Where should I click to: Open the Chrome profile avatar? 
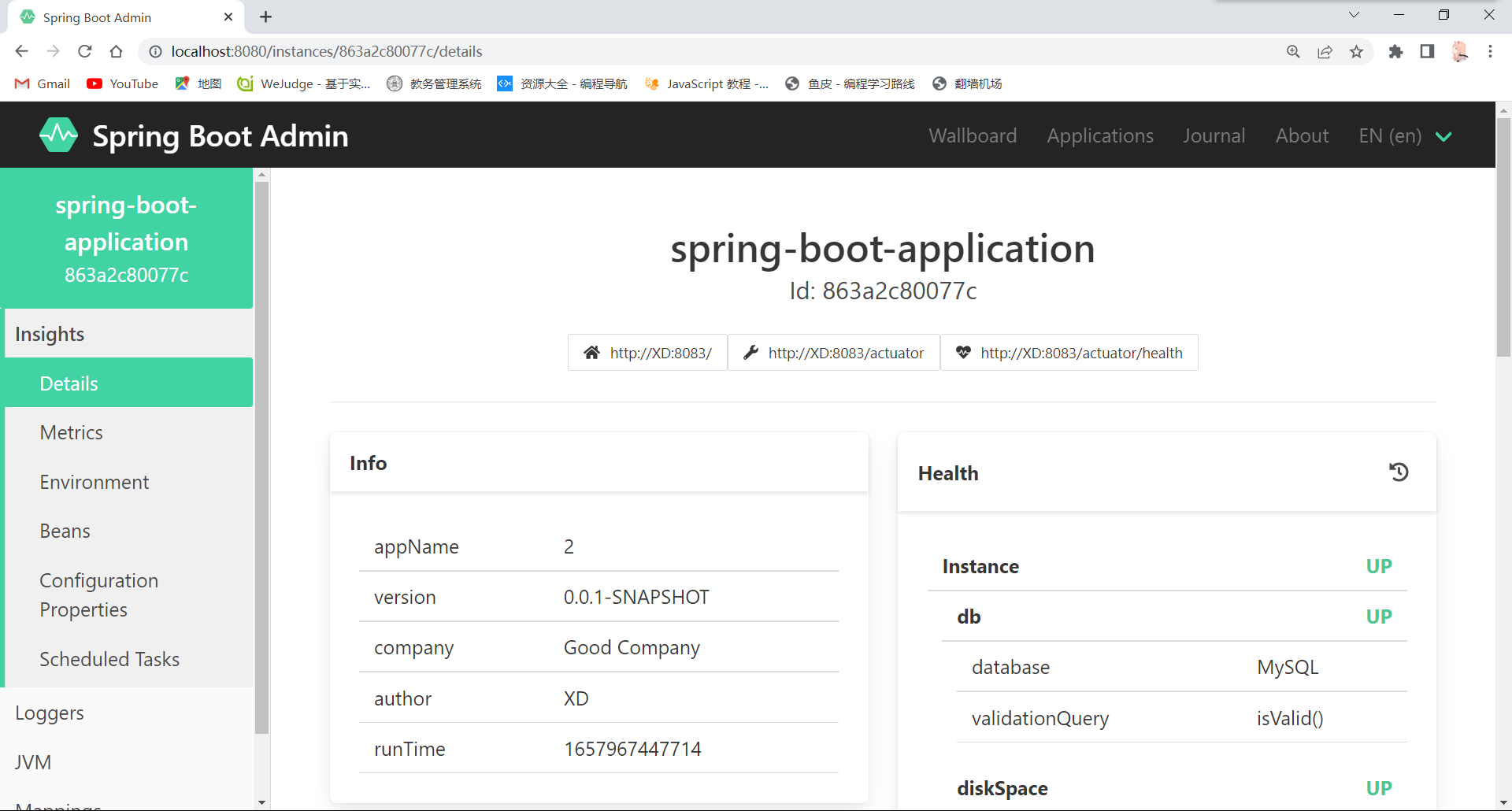pos(1460,51)
